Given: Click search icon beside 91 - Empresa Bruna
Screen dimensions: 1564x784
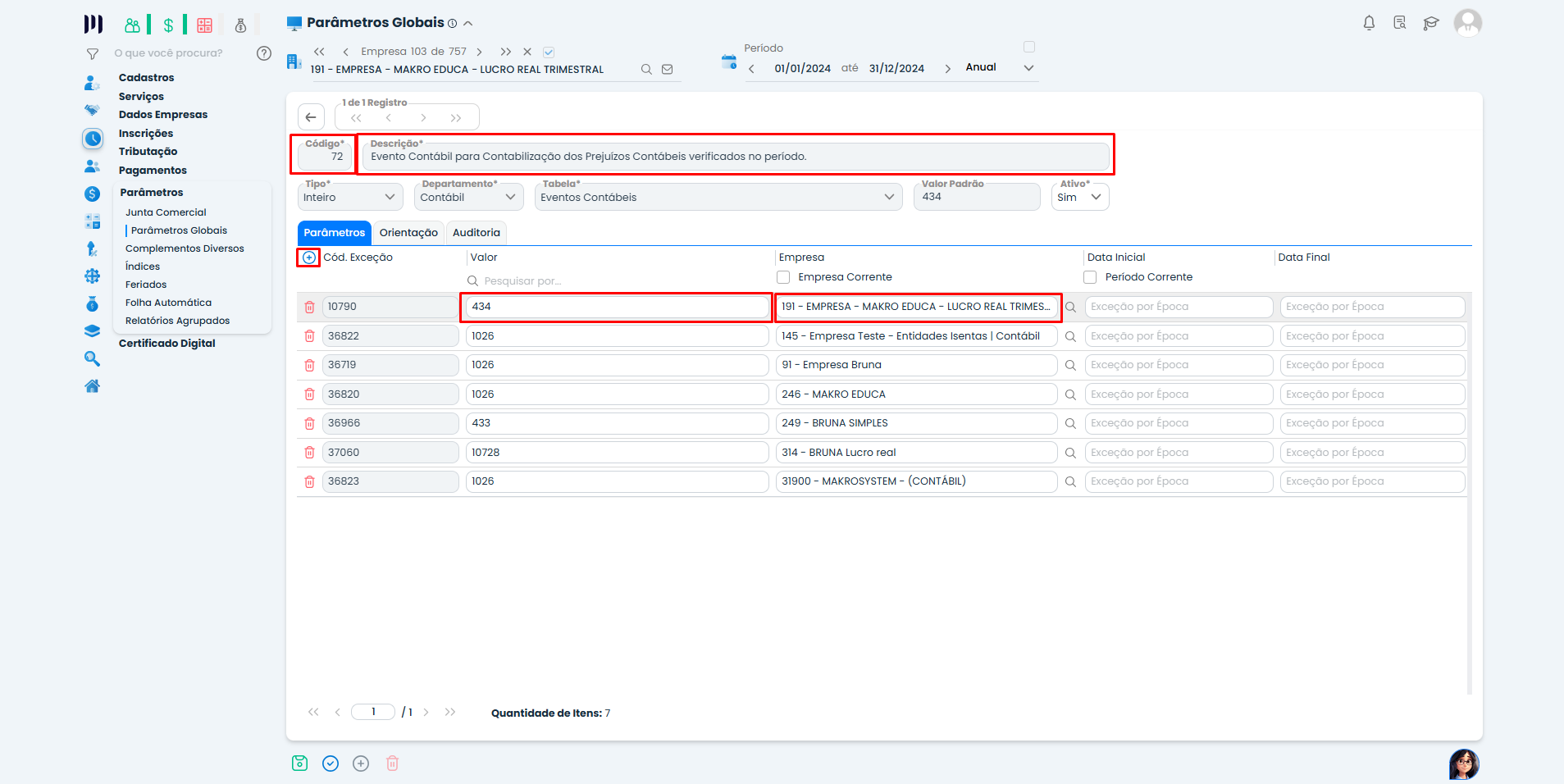Looking at the screenshot, I should click(1070, 366).
